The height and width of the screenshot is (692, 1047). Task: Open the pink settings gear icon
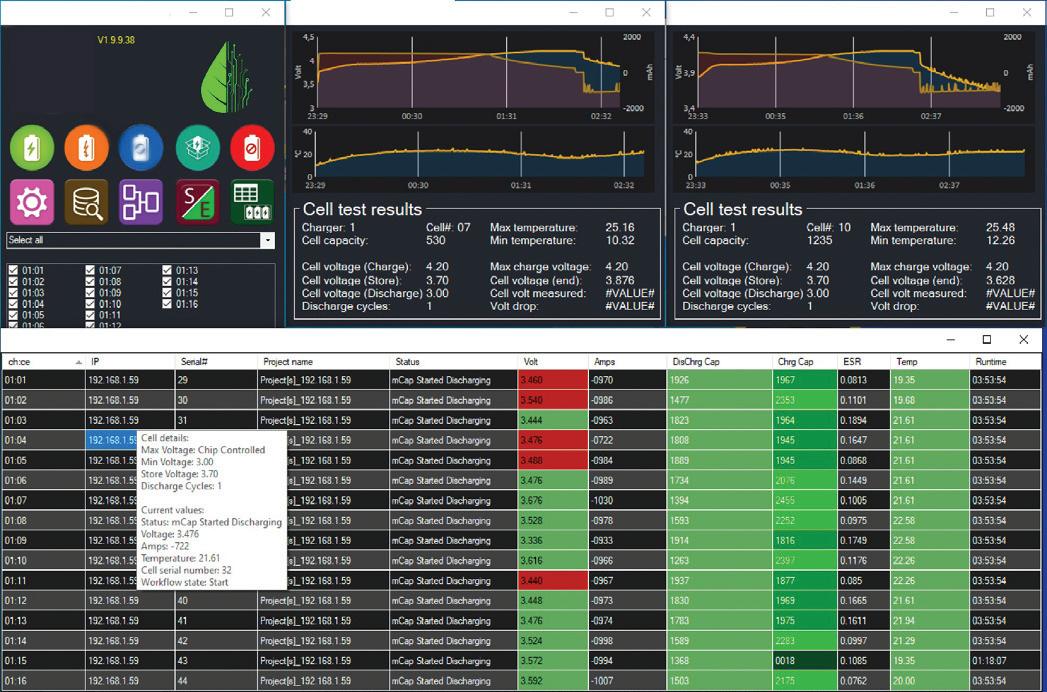pyautogui.click(x=32, y=202)
